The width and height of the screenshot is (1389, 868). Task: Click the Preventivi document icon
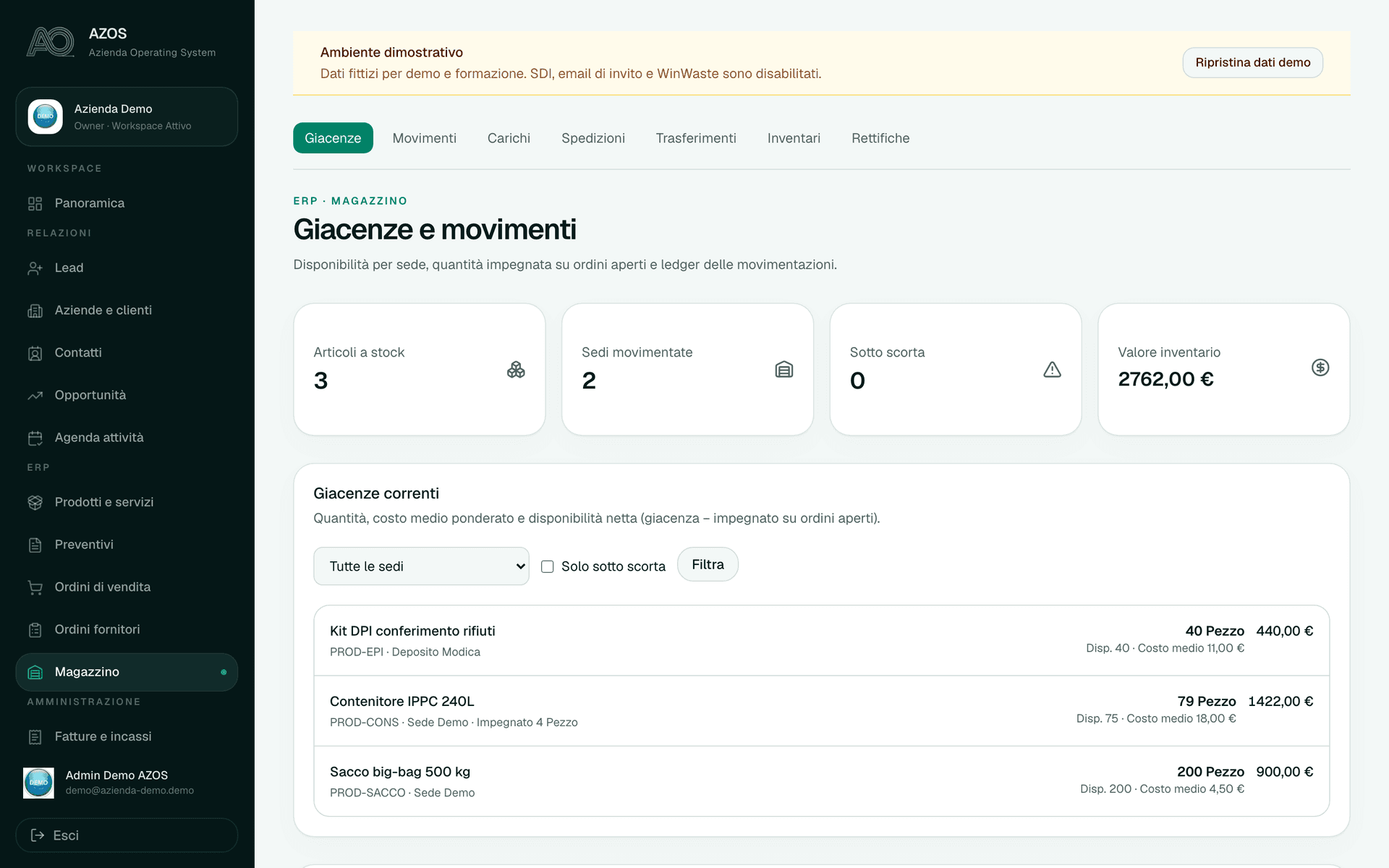(x=35, y=545)
